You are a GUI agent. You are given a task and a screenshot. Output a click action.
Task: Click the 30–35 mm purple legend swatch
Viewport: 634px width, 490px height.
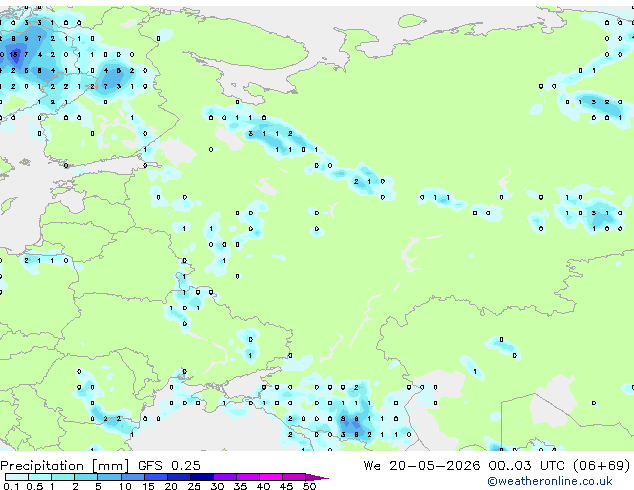click(225, 477)
